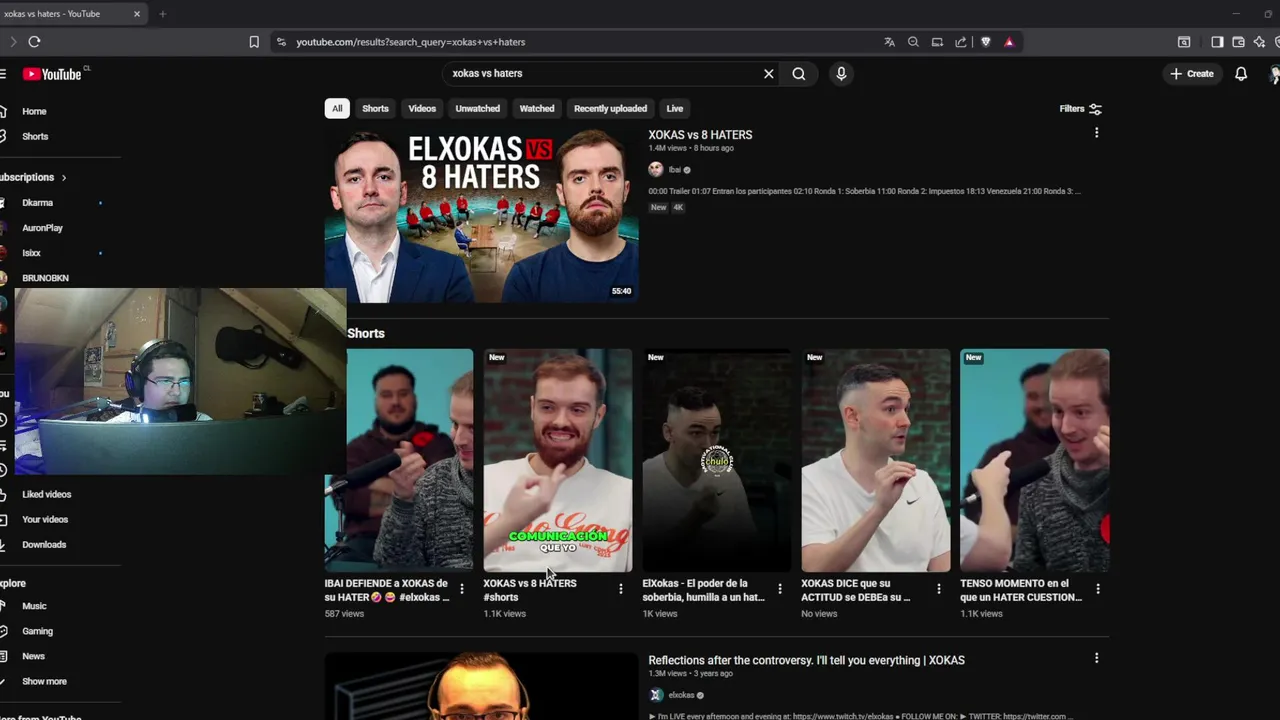Select the Watched filter chip
The width and height of the screenshot is (1280, 720).
pyautogui.click(x=537, y=108)
